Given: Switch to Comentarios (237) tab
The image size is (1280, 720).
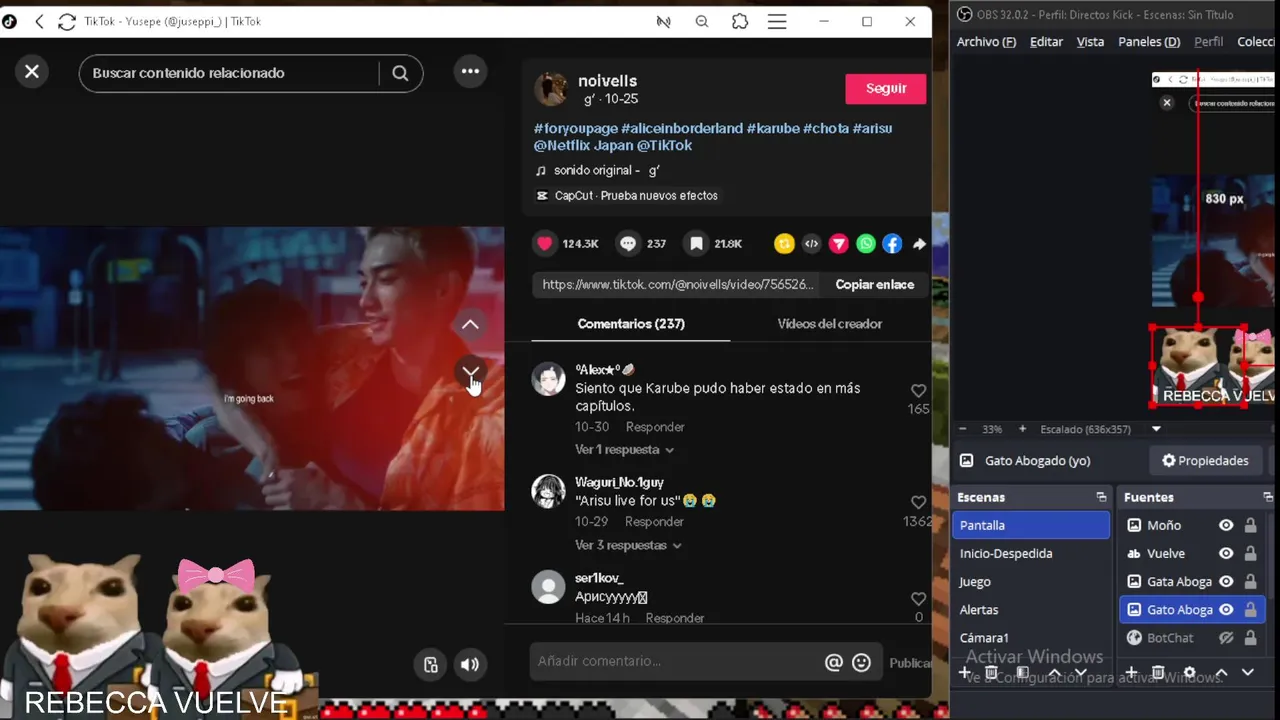Looking at the screenshot, I should click(x=631, y=324).
